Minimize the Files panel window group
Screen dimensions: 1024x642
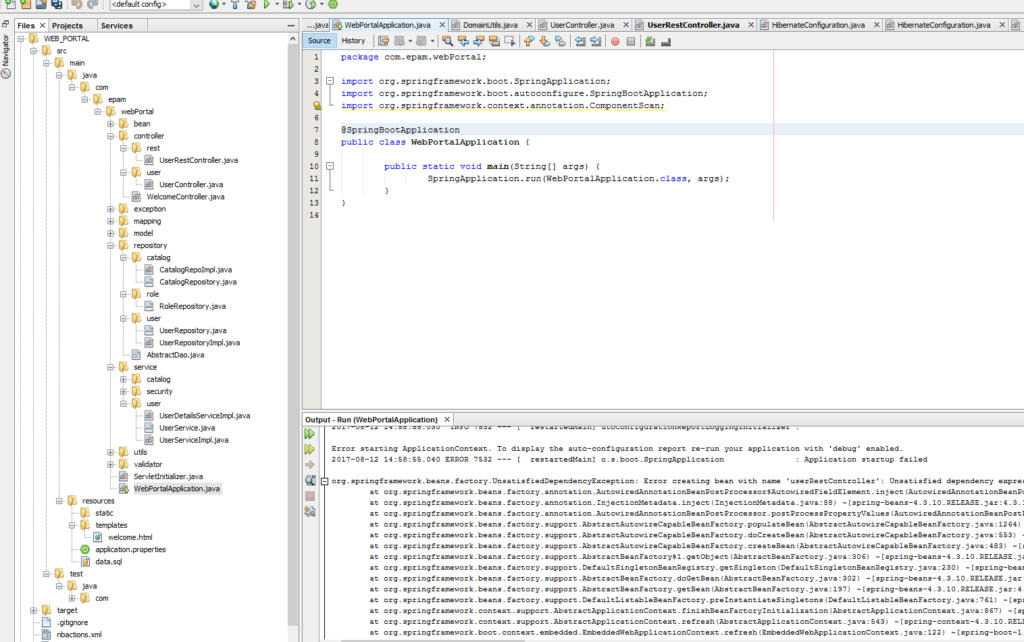point(289,25)
